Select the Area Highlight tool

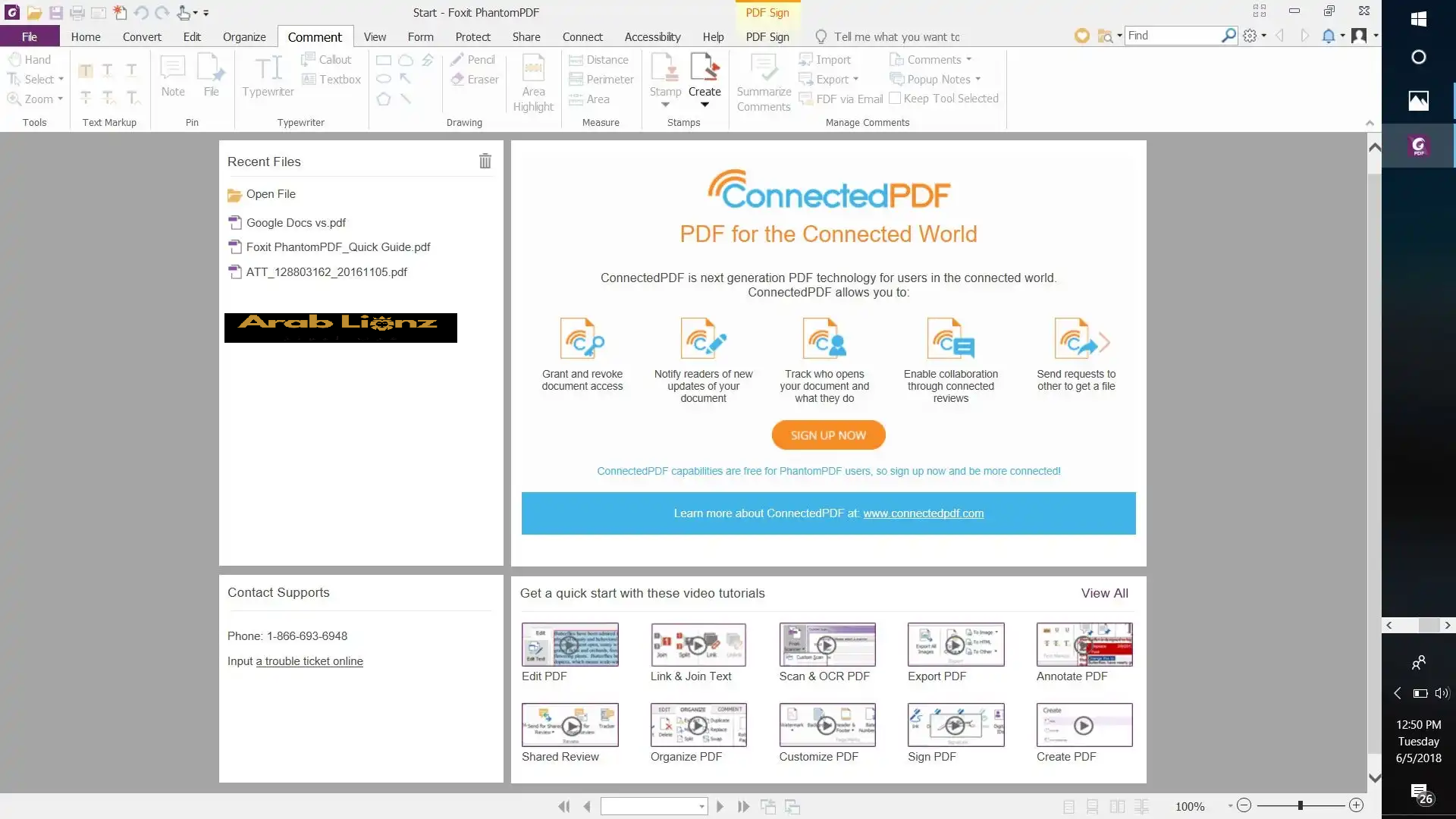[533, 83]
